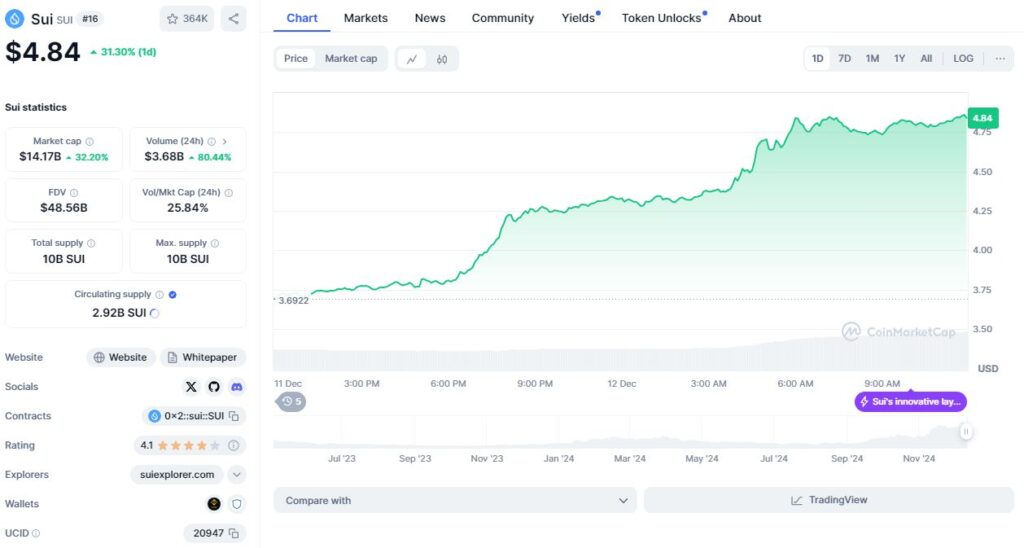Set chart range to 1D

pos(818,59)
